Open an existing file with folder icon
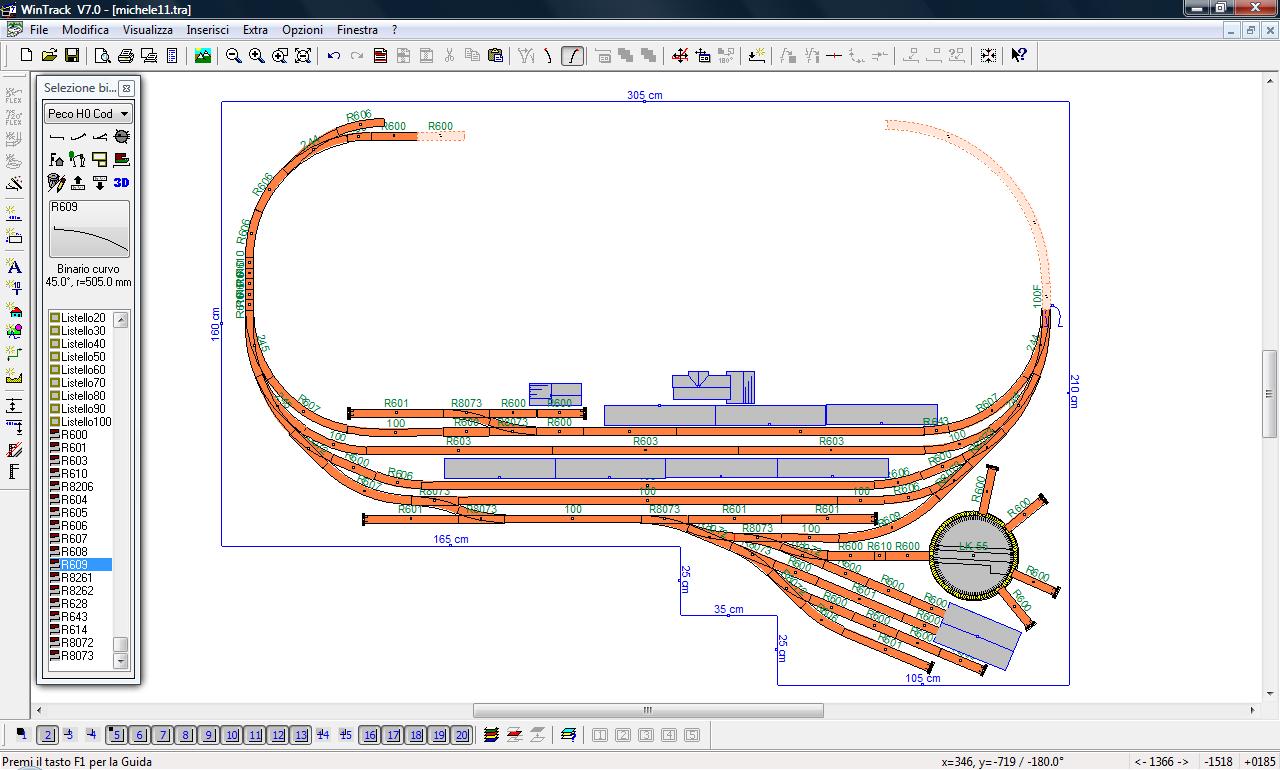 pos(49,56)
